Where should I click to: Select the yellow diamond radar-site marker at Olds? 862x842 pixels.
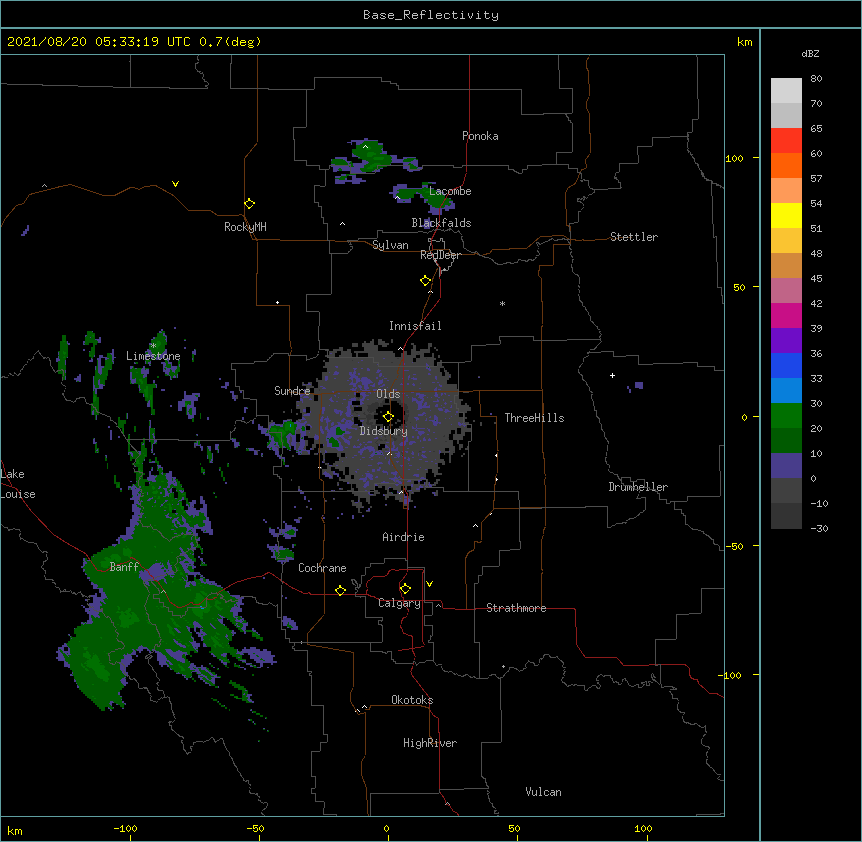pyautogui.click(x=388, y=416)
